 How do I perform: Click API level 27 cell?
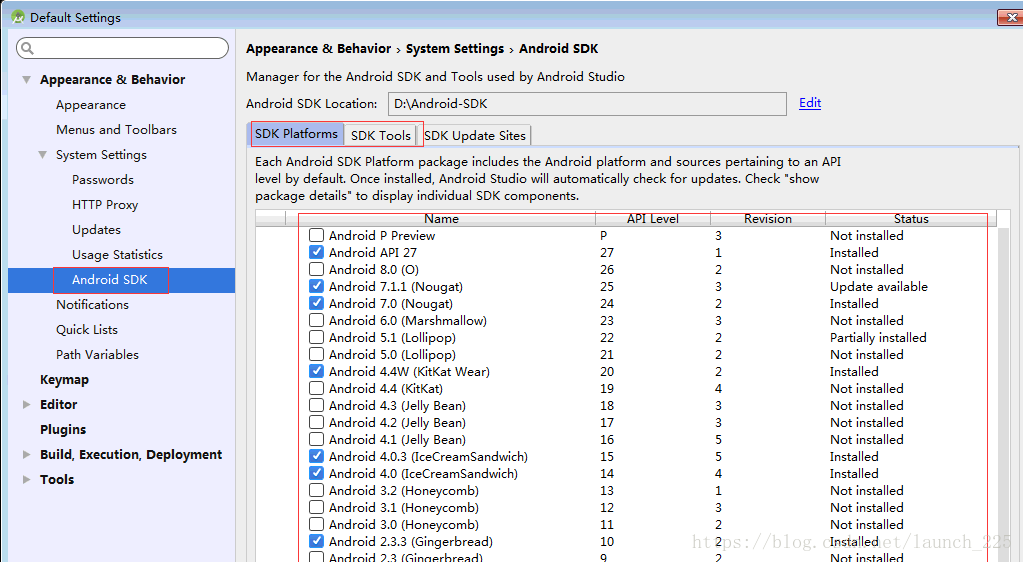(x=607, y=253)
